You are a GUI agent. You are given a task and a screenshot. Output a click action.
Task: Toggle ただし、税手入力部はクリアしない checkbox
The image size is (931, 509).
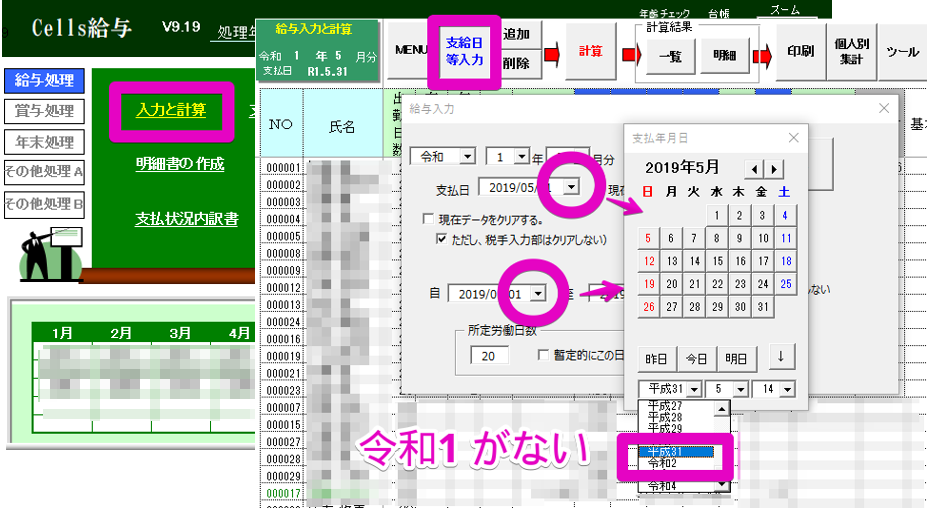point(441,239)
